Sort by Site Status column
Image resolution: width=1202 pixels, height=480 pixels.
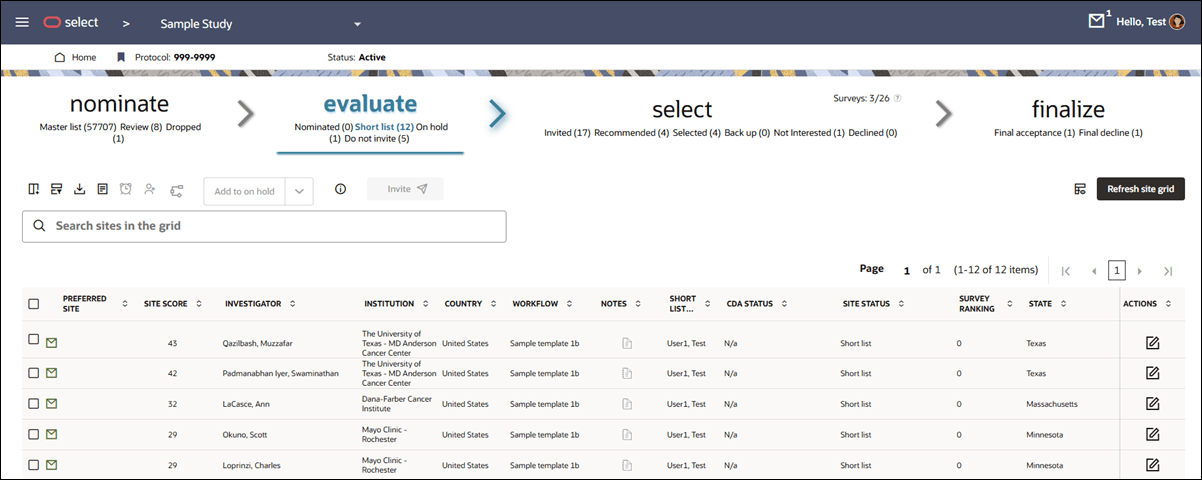[899, 304]
